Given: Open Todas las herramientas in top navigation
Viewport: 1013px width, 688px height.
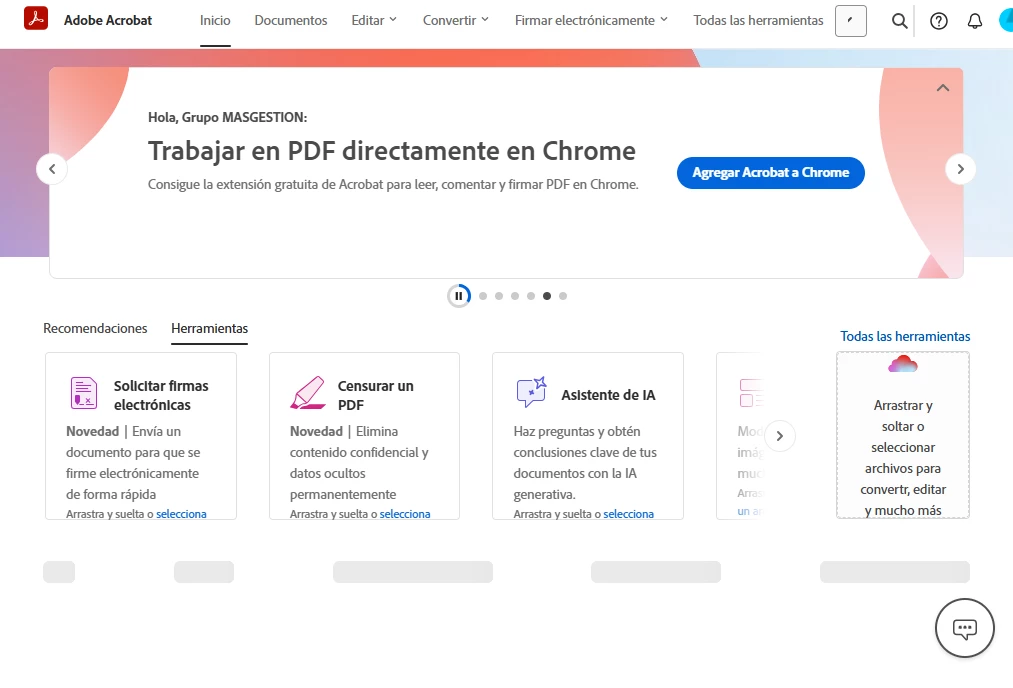Looking at the screenshot, I should point(758,21).
